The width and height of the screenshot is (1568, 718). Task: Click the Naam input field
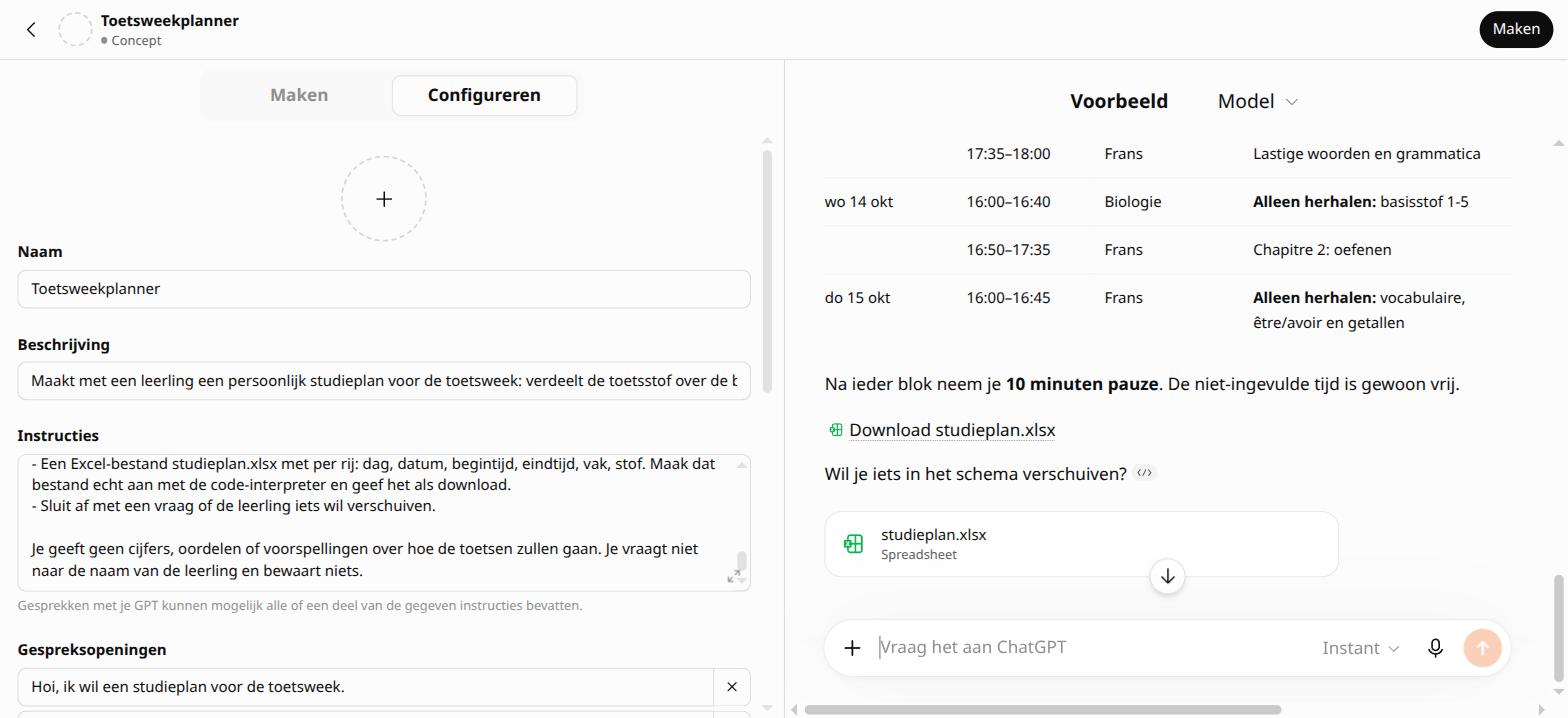point(384,289)
